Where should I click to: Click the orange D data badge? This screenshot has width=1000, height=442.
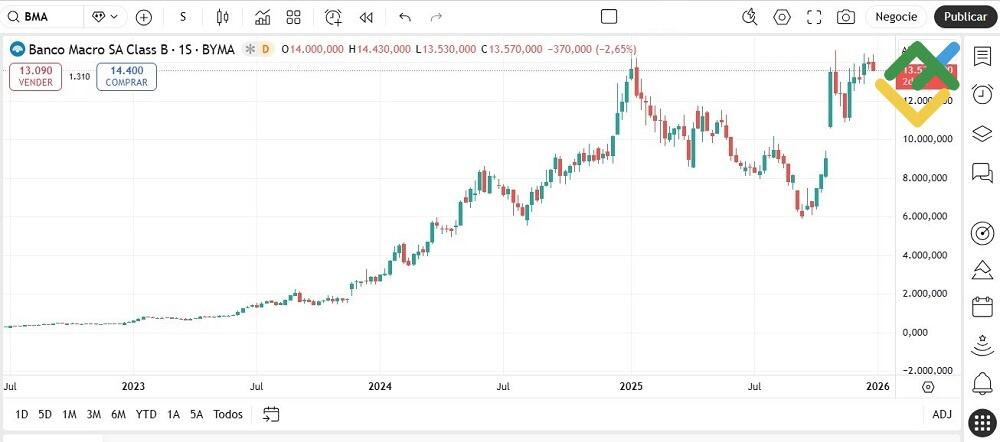(x=265, y=49)
